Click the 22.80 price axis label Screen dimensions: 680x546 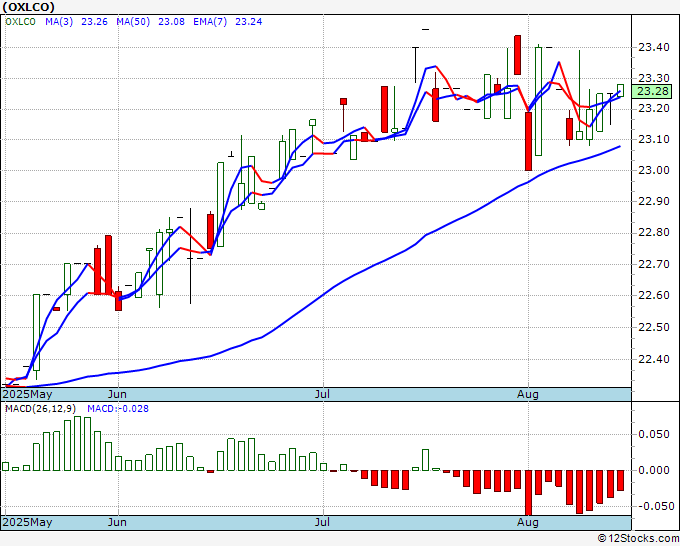click(x=654, y=233)
